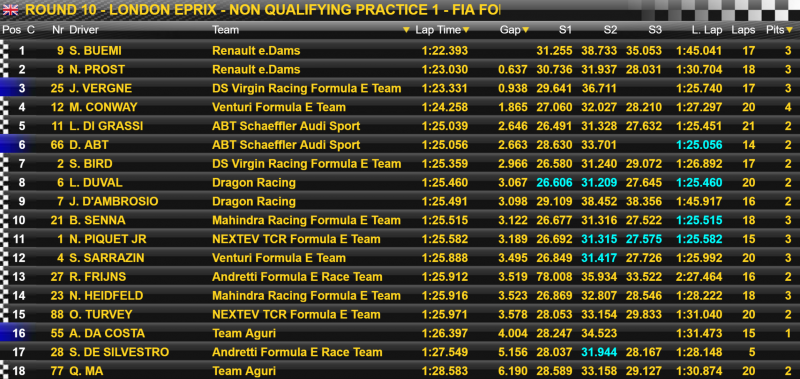Click the L. Lap column header
Screen dimensions: 800x379
pyautogui.click(x=707, y=30)
